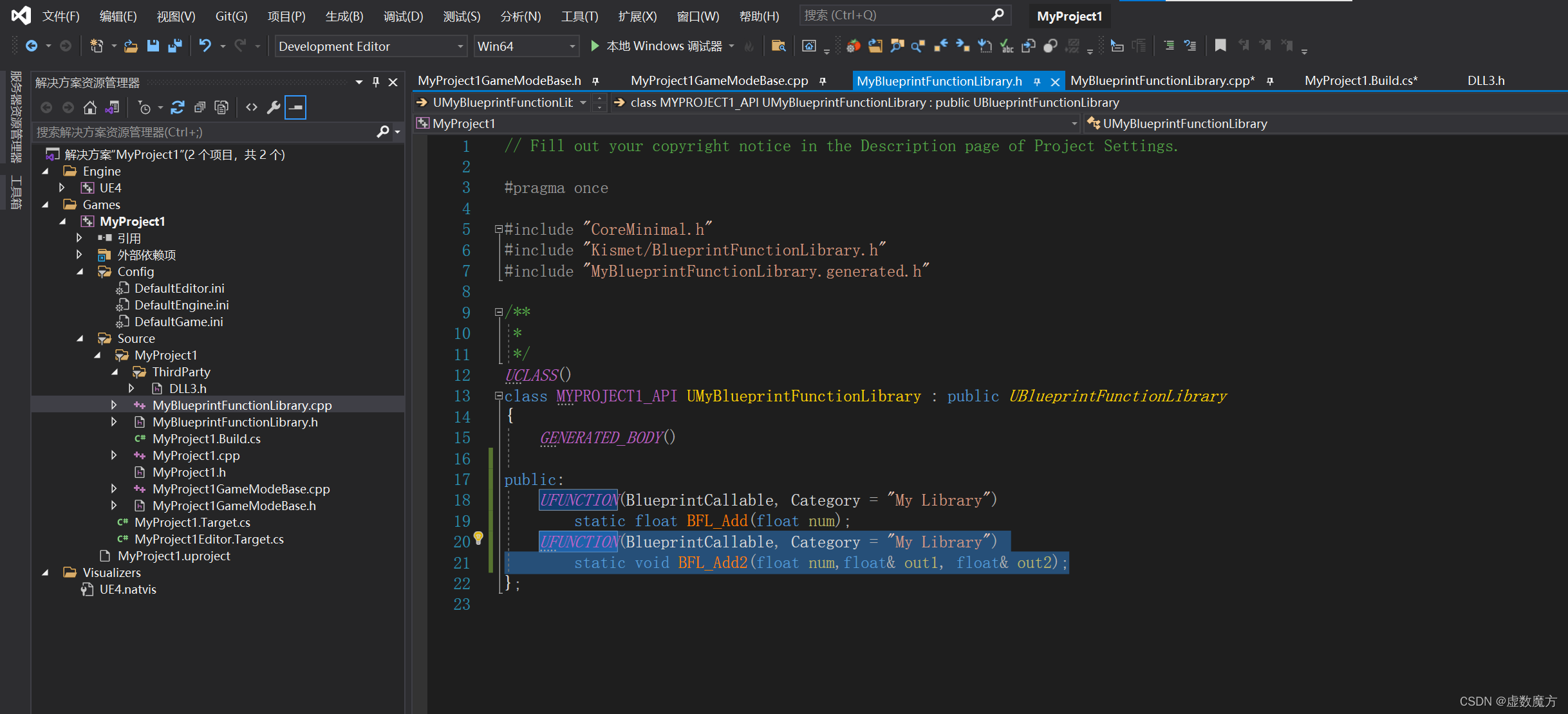Open Development Editor configuration dropdown
The width and height of the screenshot is (1568, 714).
(x=370, y=46)
